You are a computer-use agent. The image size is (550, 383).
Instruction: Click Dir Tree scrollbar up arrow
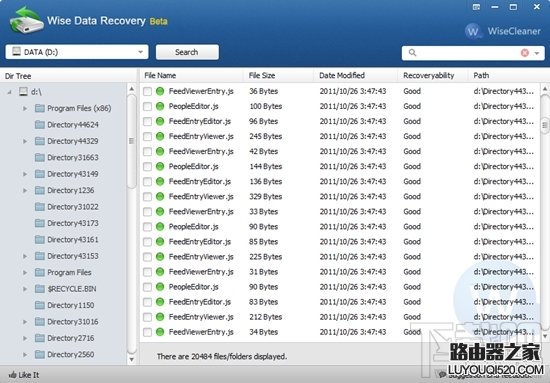tap(132, 89)
